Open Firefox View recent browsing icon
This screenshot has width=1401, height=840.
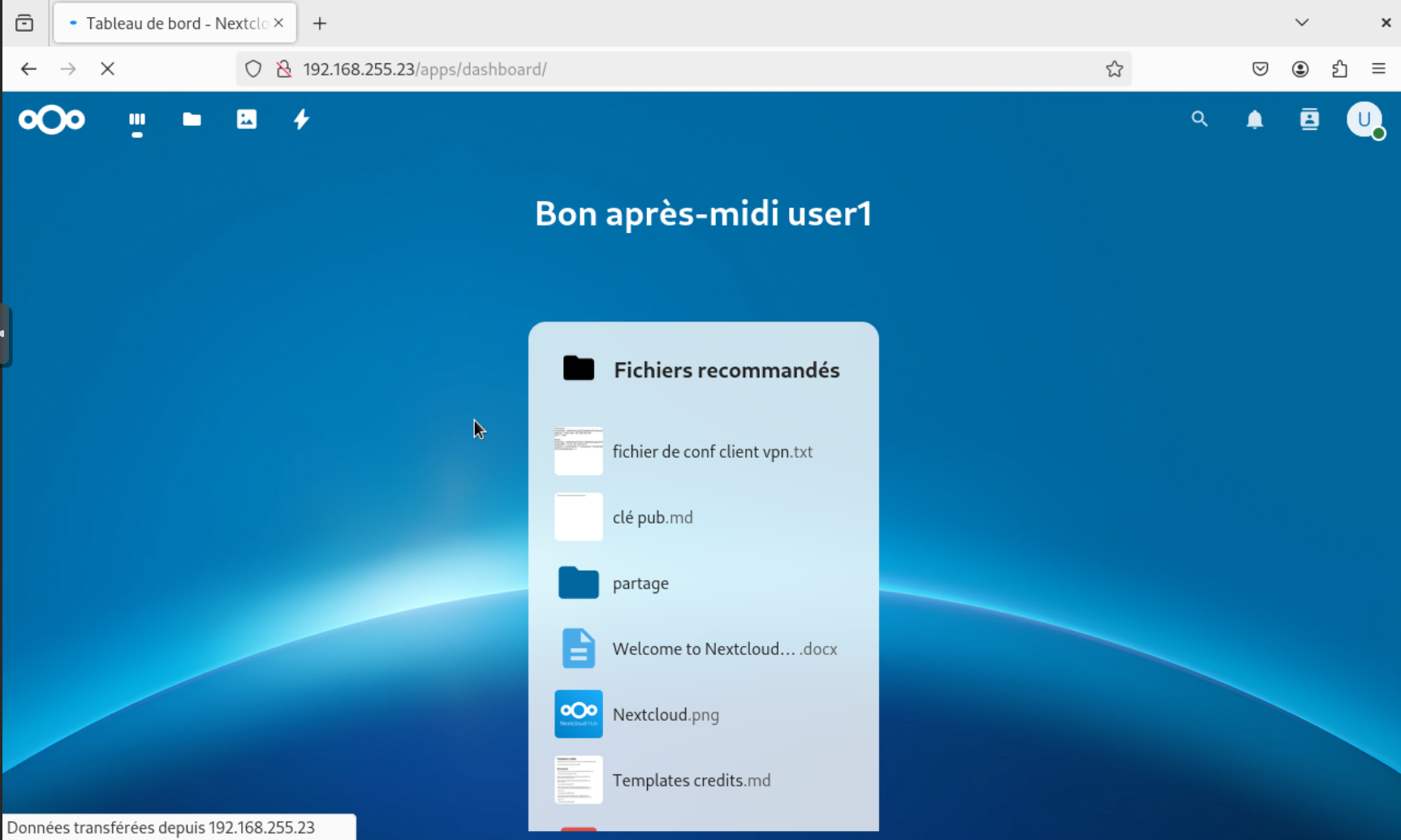pyautogui.click(x=24, y=23)
